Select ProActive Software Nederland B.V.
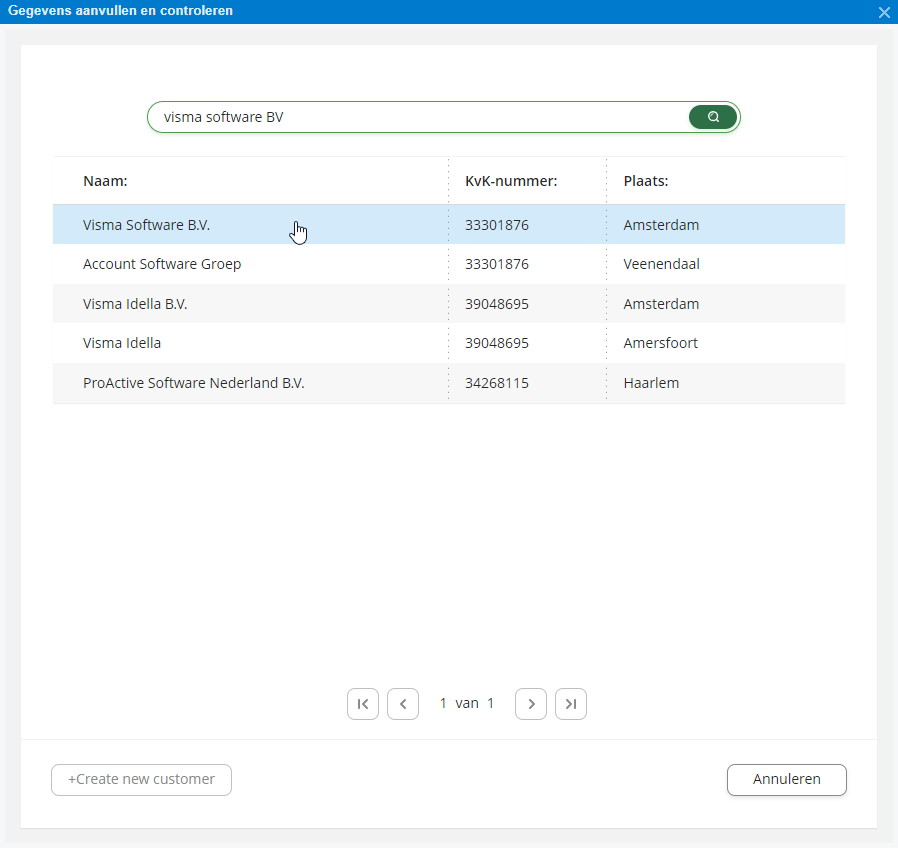This screenshot has height=848, width=898. (448, 383)
